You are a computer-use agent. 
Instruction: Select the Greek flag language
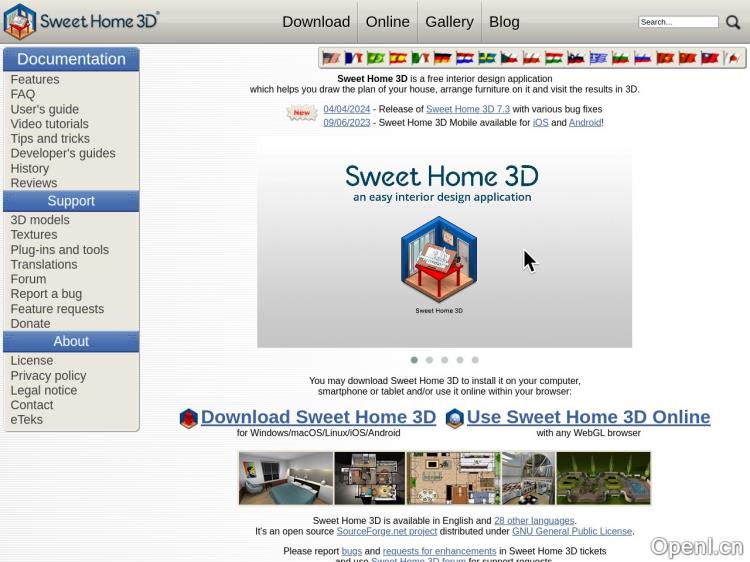coord(598,58)
